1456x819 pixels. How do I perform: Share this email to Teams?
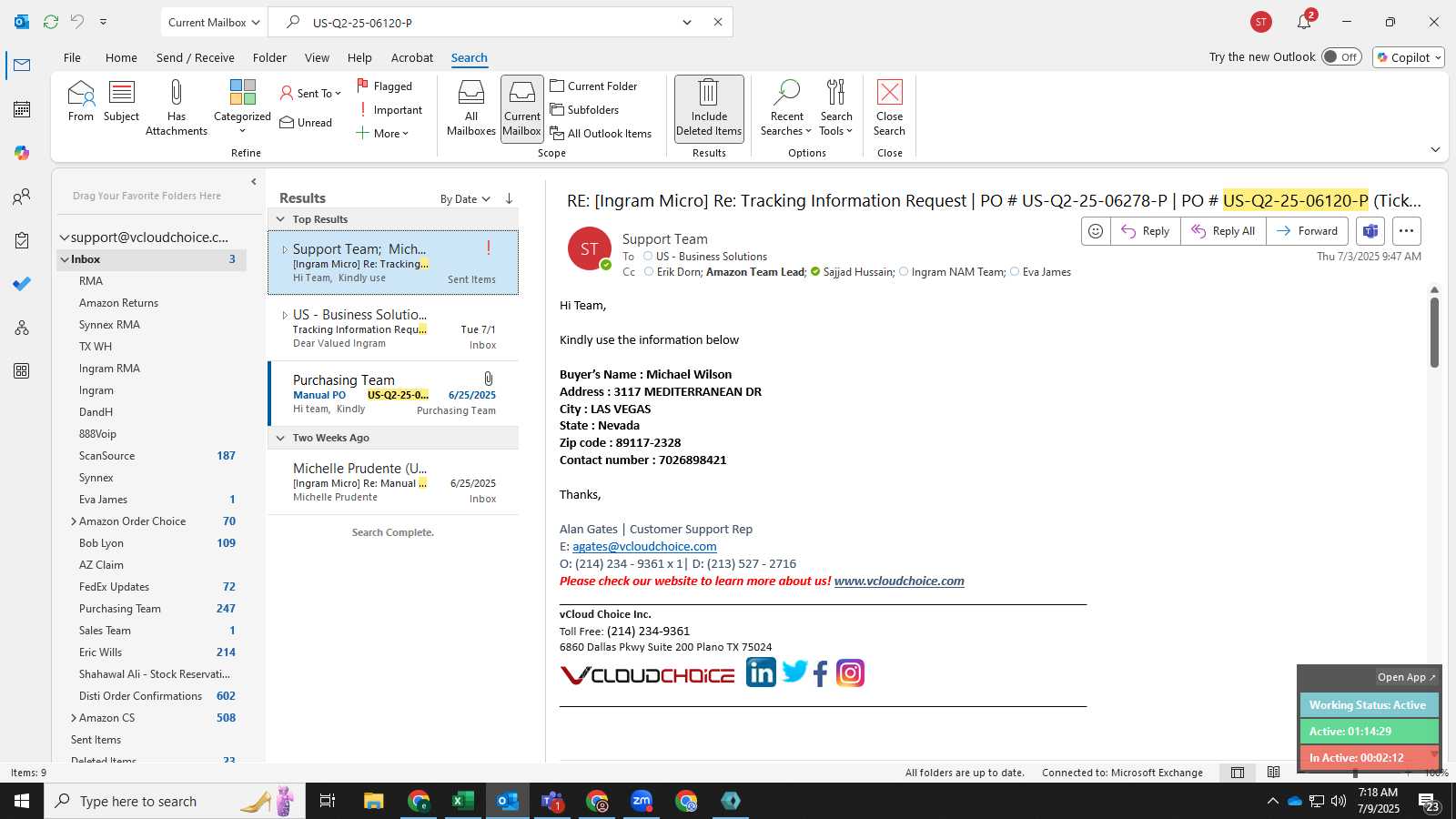click(x=1370, y=231)
